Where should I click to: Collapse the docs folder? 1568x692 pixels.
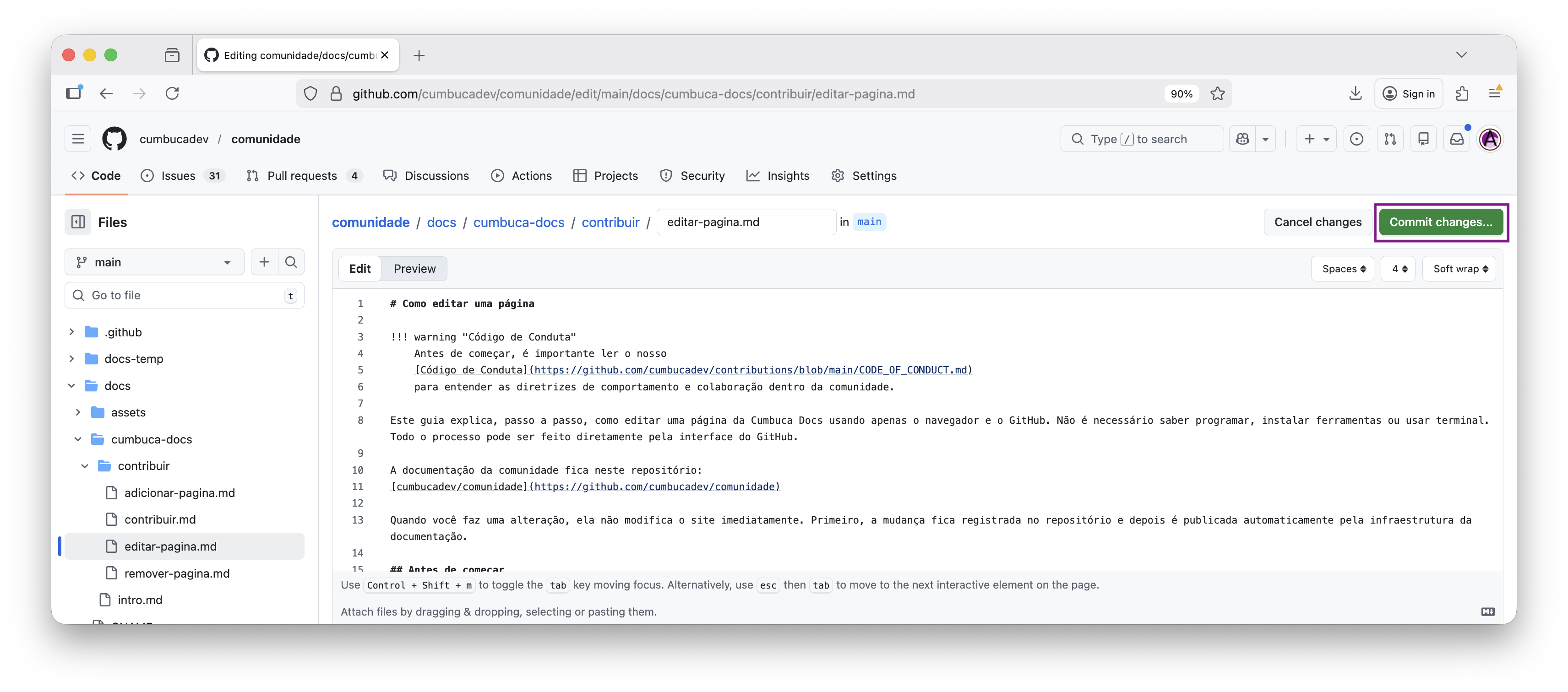coord(71,385)
